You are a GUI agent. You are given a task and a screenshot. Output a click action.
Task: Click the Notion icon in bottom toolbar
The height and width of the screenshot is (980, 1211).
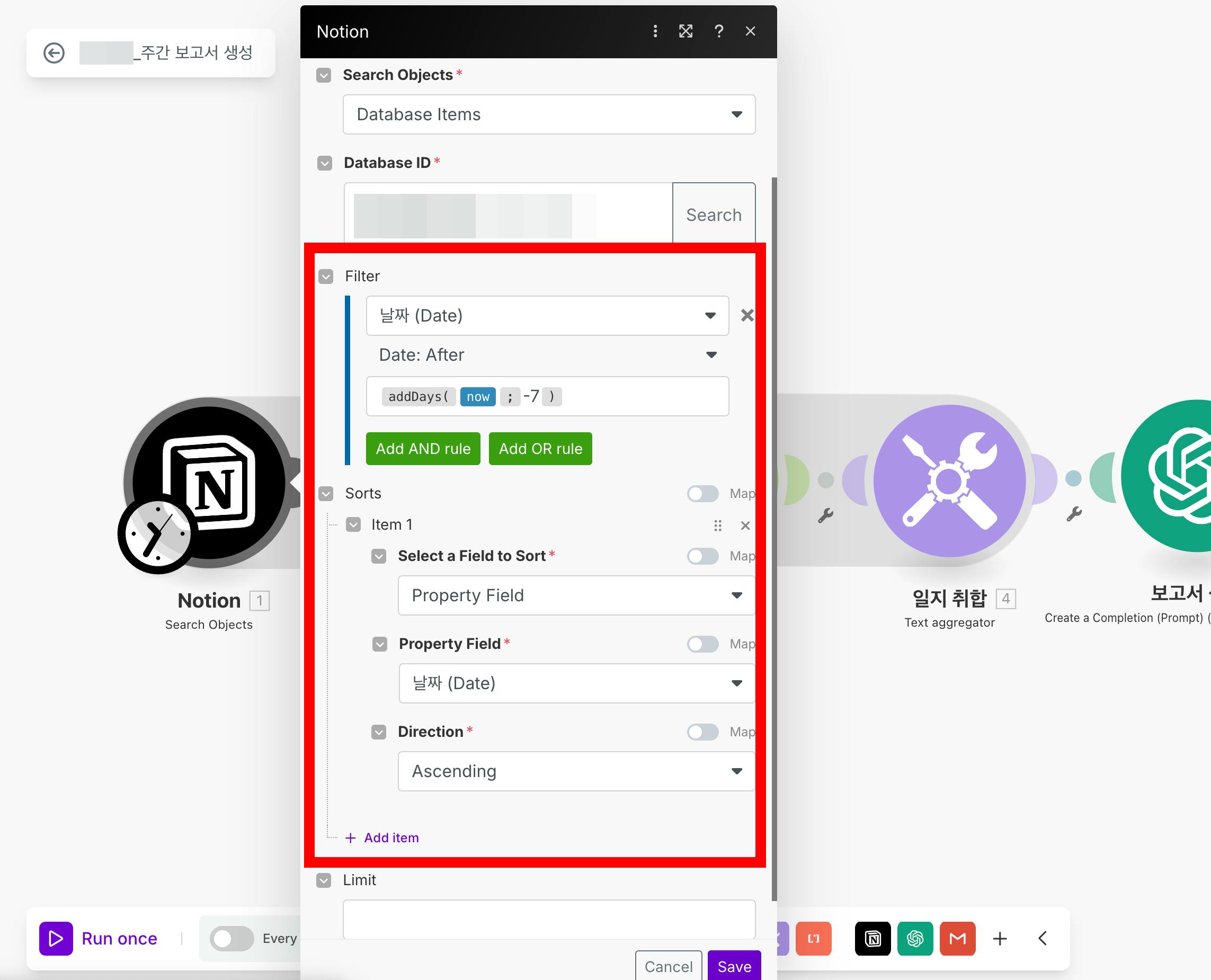pyautogui.click(x=873, y=938)
